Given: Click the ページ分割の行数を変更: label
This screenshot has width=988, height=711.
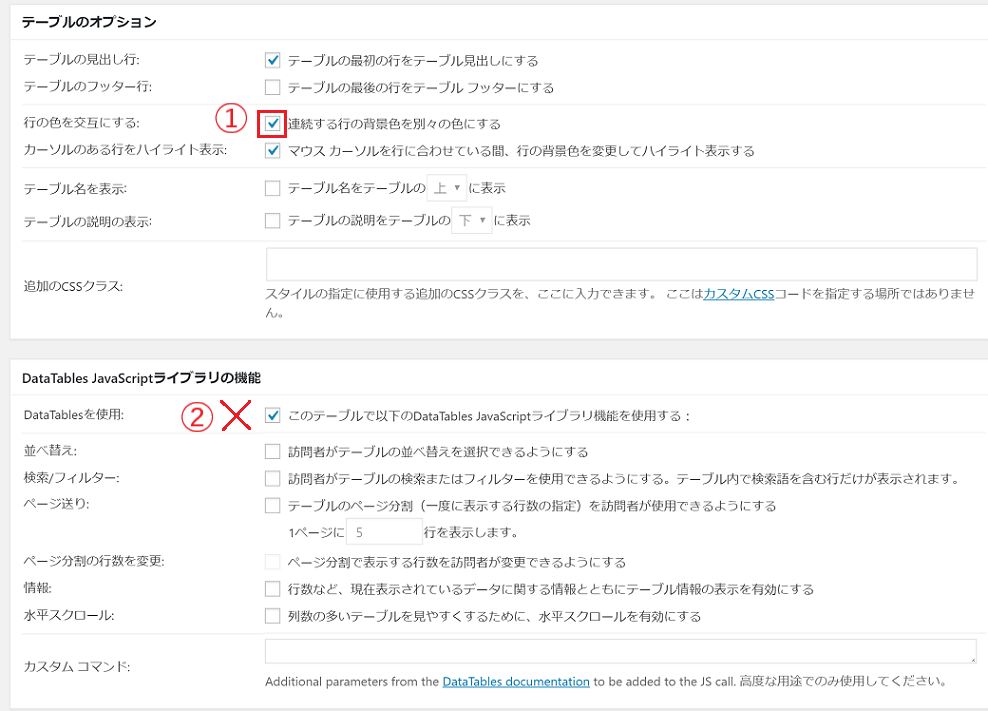Looking at the screenshot, I should 94,561.
